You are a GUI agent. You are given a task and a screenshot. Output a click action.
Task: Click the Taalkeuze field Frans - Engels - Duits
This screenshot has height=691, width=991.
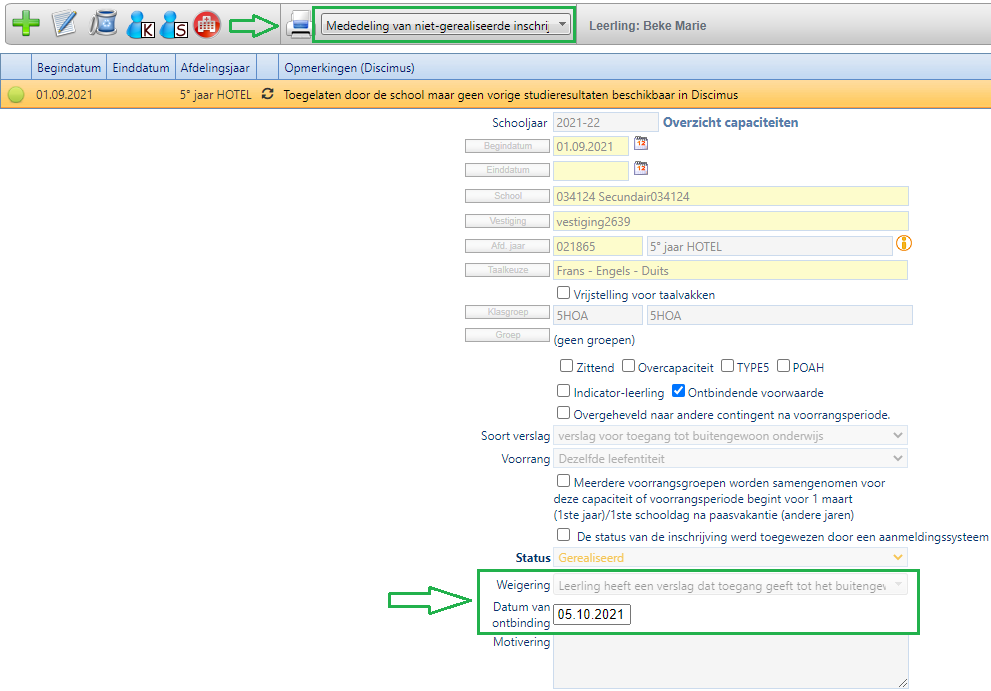[x=730, y=270]
